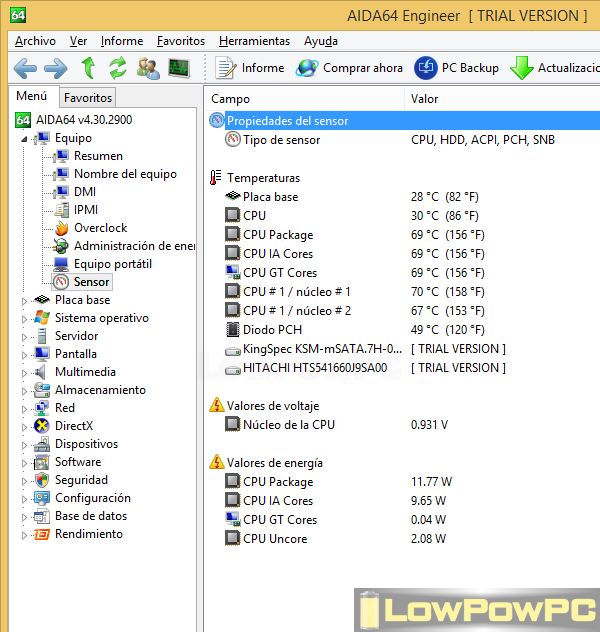Click the Back arrow toolbar icon

[x=25, y=68]
